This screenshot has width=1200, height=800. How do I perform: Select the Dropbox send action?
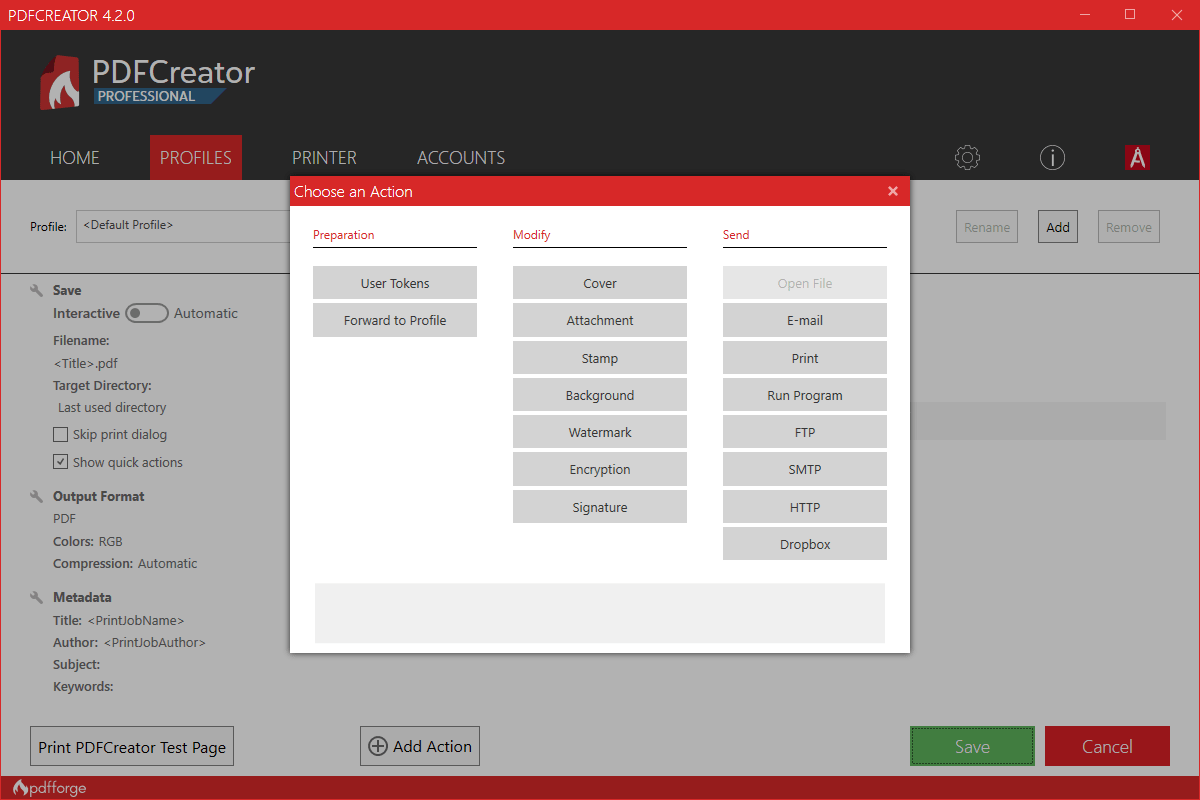[805, 544]
